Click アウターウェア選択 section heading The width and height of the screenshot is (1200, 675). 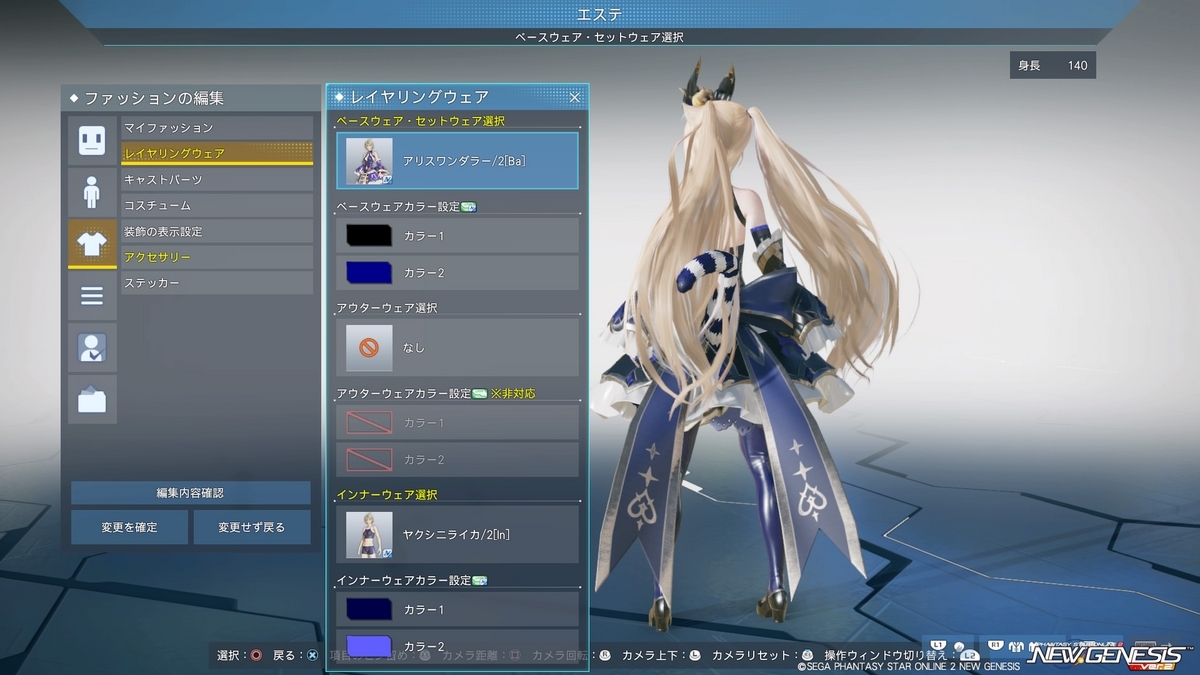387,307
